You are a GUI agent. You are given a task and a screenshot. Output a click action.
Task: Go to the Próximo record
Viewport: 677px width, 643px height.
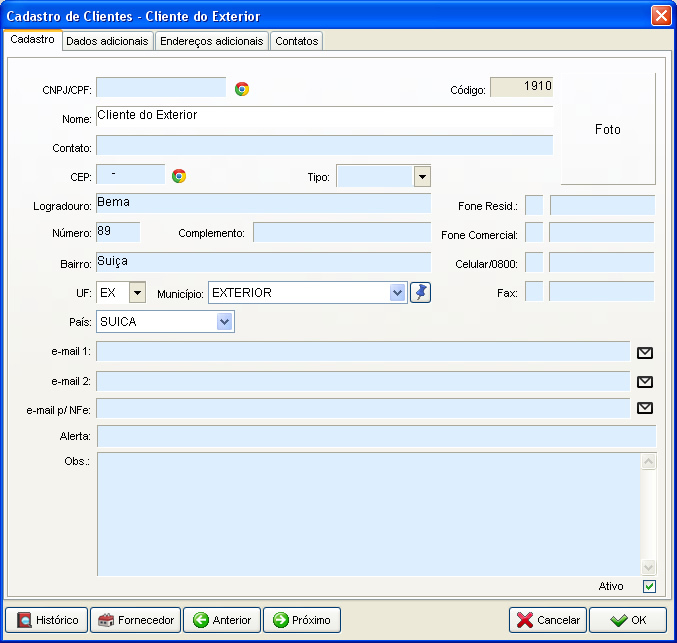(301, 620)
